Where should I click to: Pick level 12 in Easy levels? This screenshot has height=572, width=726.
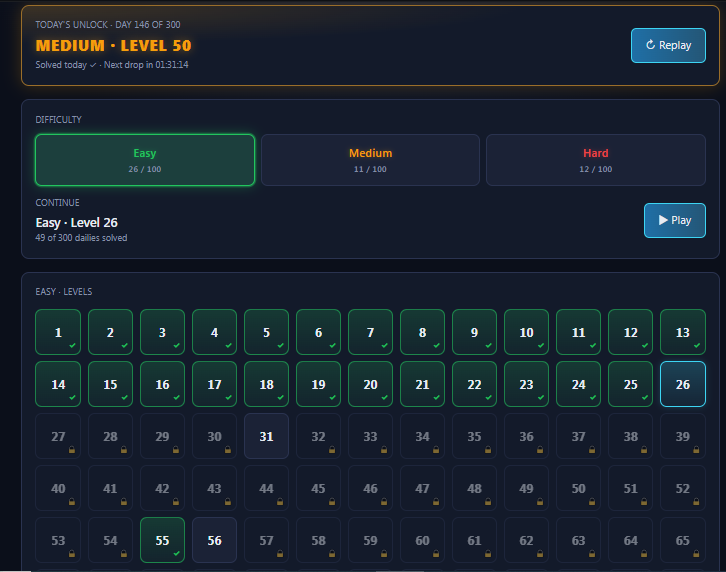[x=631, y=332]
